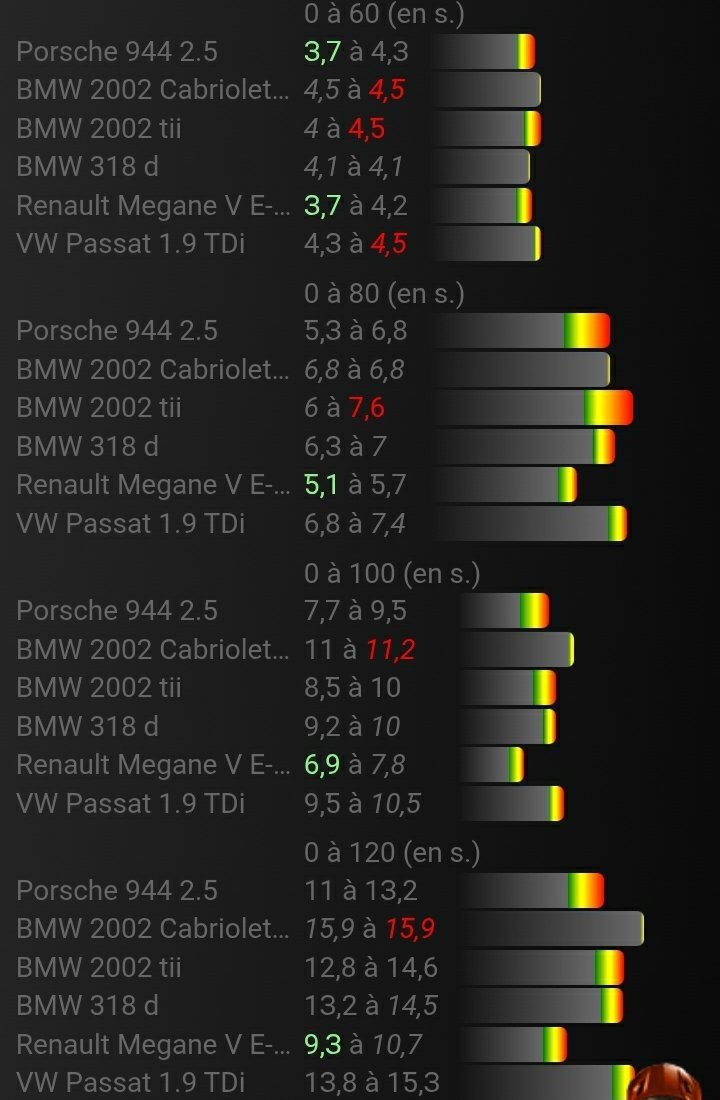The image size is (720, 1100).
Task: Pick Porsche 944 2.5 in the 0 à 100 group
Action: (116, 610)
